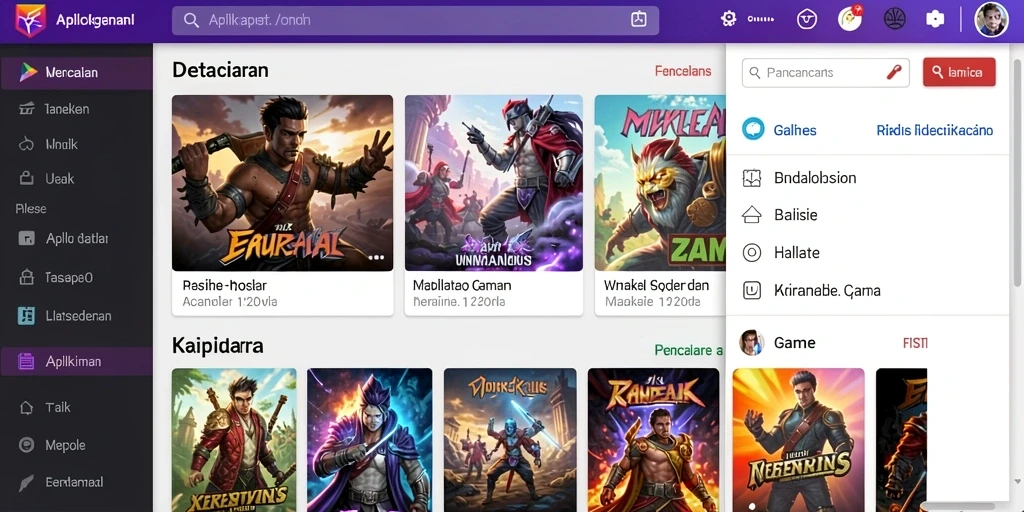Click the Pancancarts search field
Image resolution: width=1024 pixels, height=512 pixels.
[825, 72]
